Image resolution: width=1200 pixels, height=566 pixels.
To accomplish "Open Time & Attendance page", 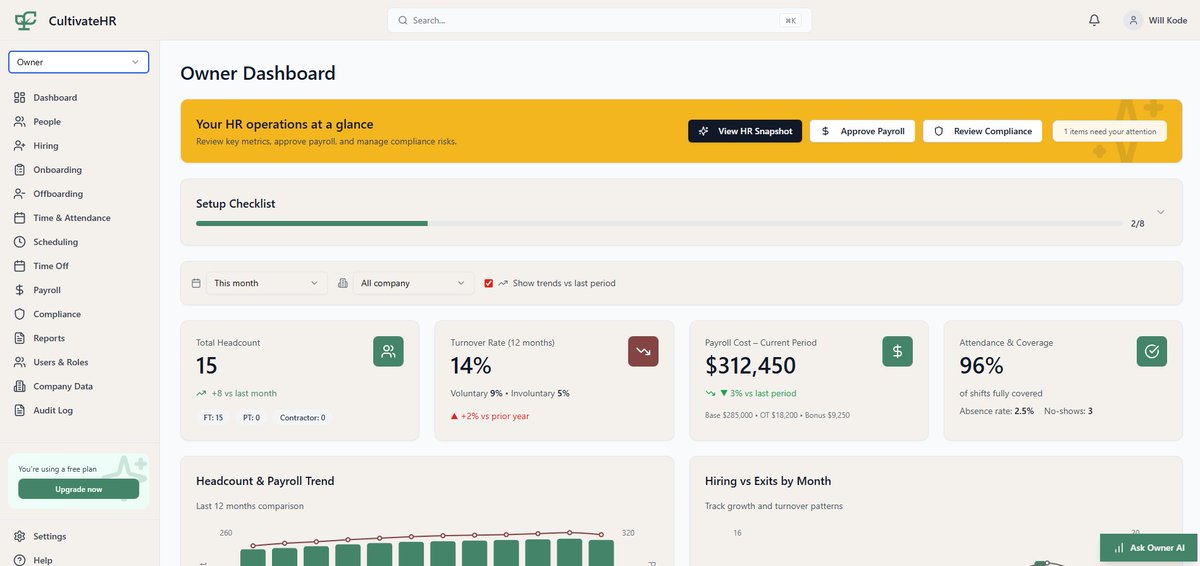I will pos(72,218).
